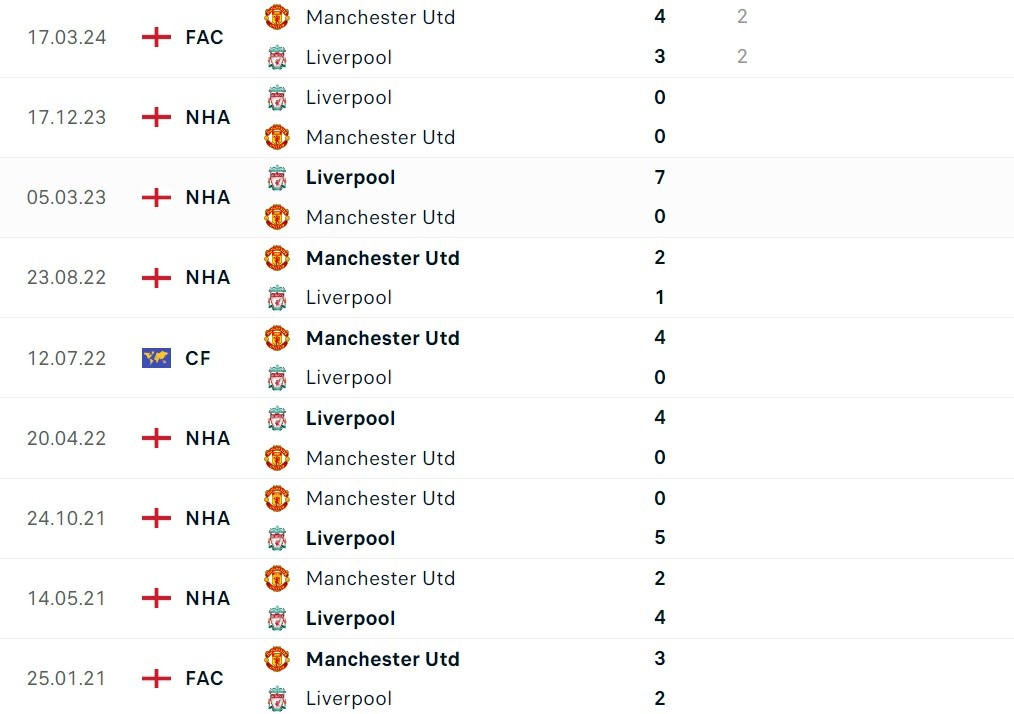Open Manchester Utd link in 12.07.22 match
The image size is (1014, 714).
click(x=382, y=338)
